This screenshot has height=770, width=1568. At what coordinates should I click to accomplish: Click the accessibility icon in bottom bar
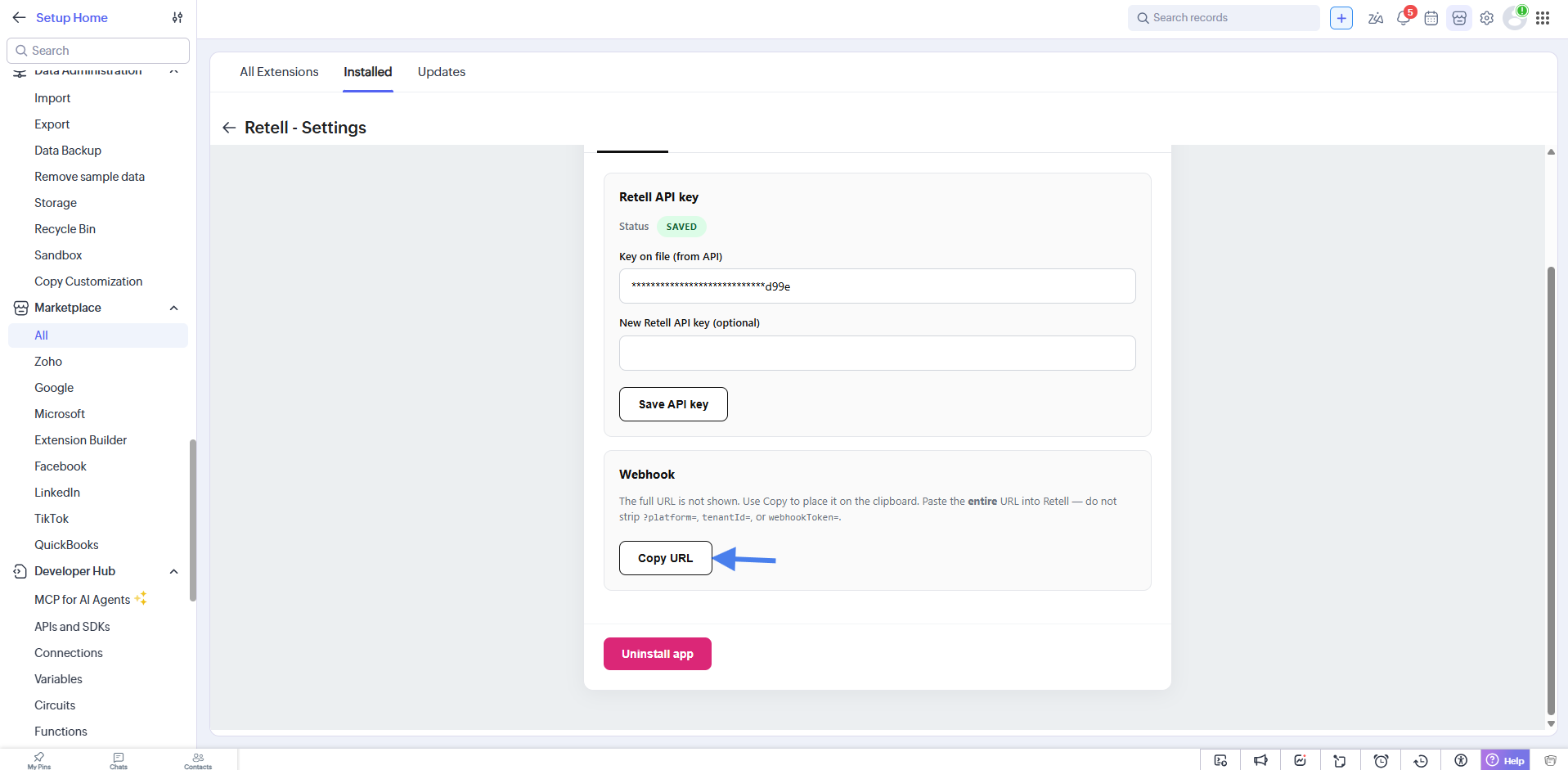1461,760
